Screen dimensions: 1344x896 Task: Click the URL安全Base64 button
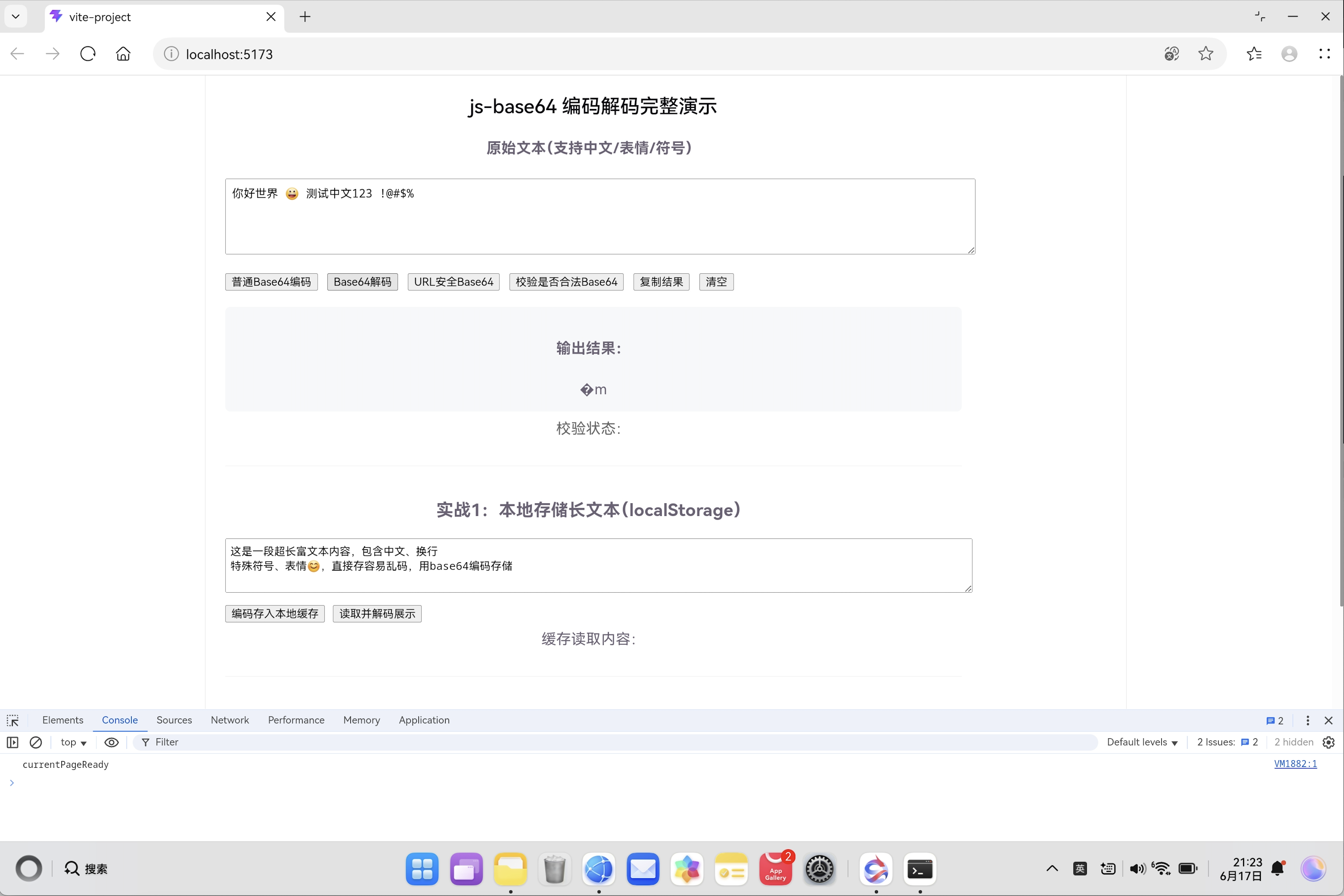click(x=453, y=282)
